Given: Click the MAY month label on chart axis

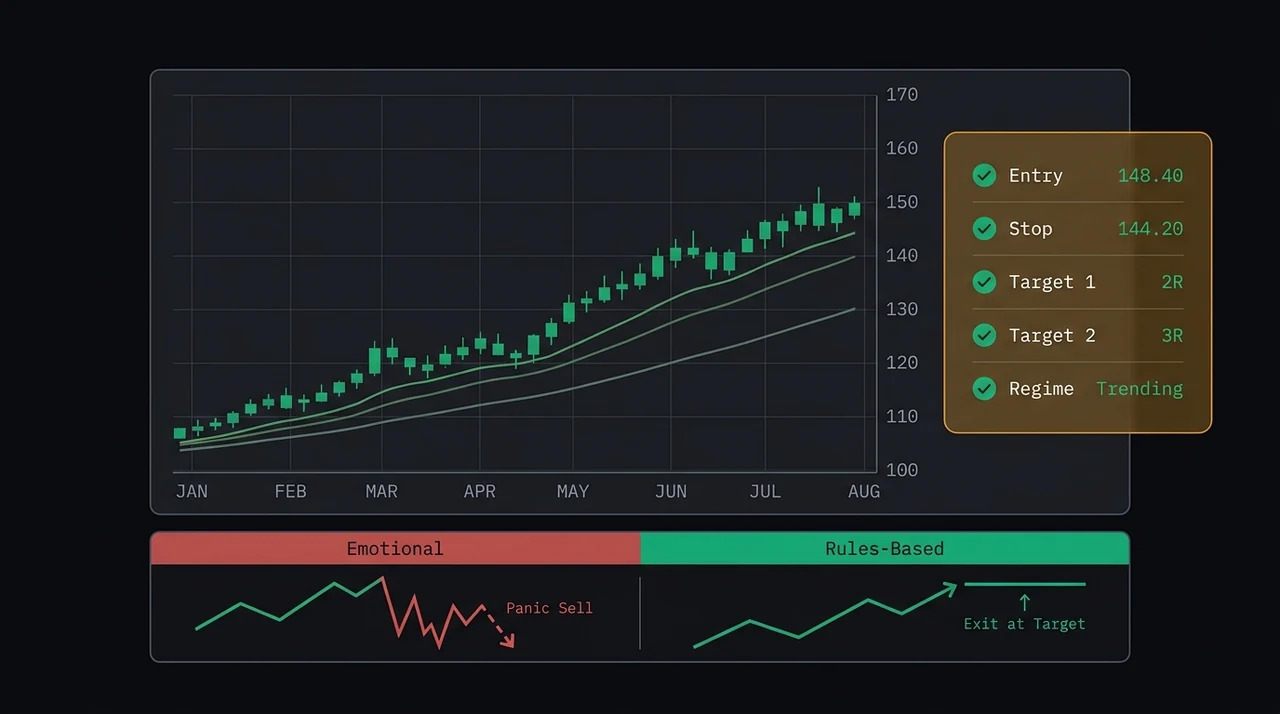Looking at the screenshot, I should tap(573, 491).
